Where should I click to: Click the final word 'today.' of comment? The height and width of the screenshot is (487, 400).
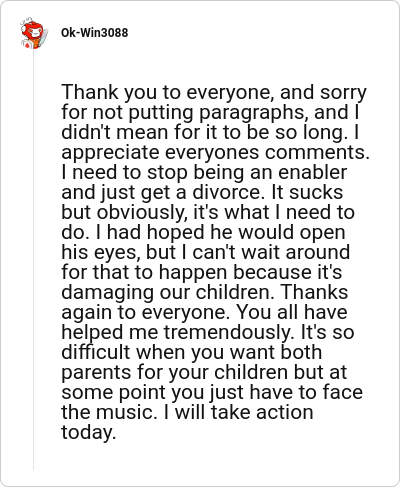(x=89, y=433)
